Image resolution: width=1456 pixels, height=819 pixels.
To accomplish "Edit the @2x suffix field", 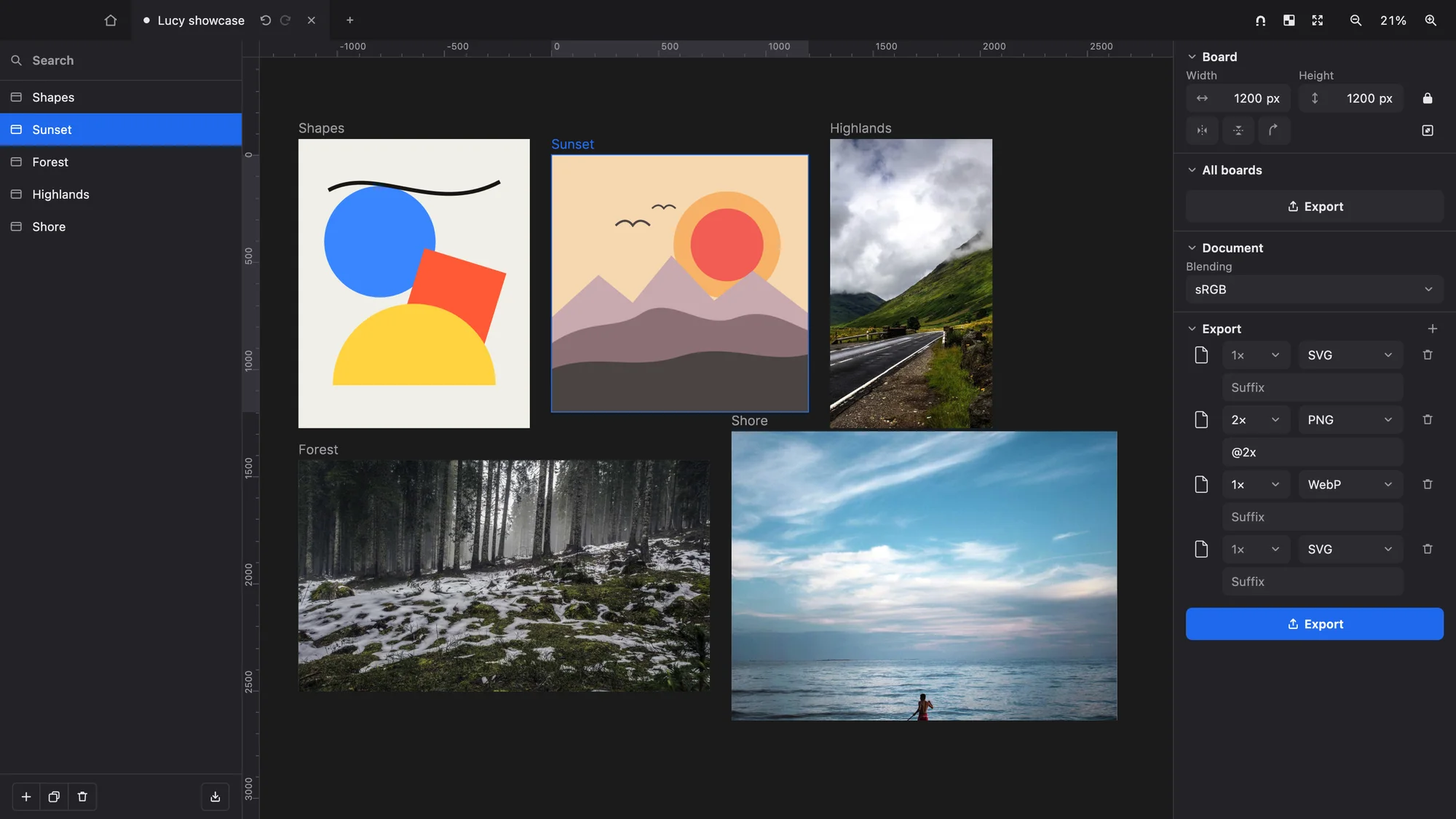I will click(x=1313, y=453).
